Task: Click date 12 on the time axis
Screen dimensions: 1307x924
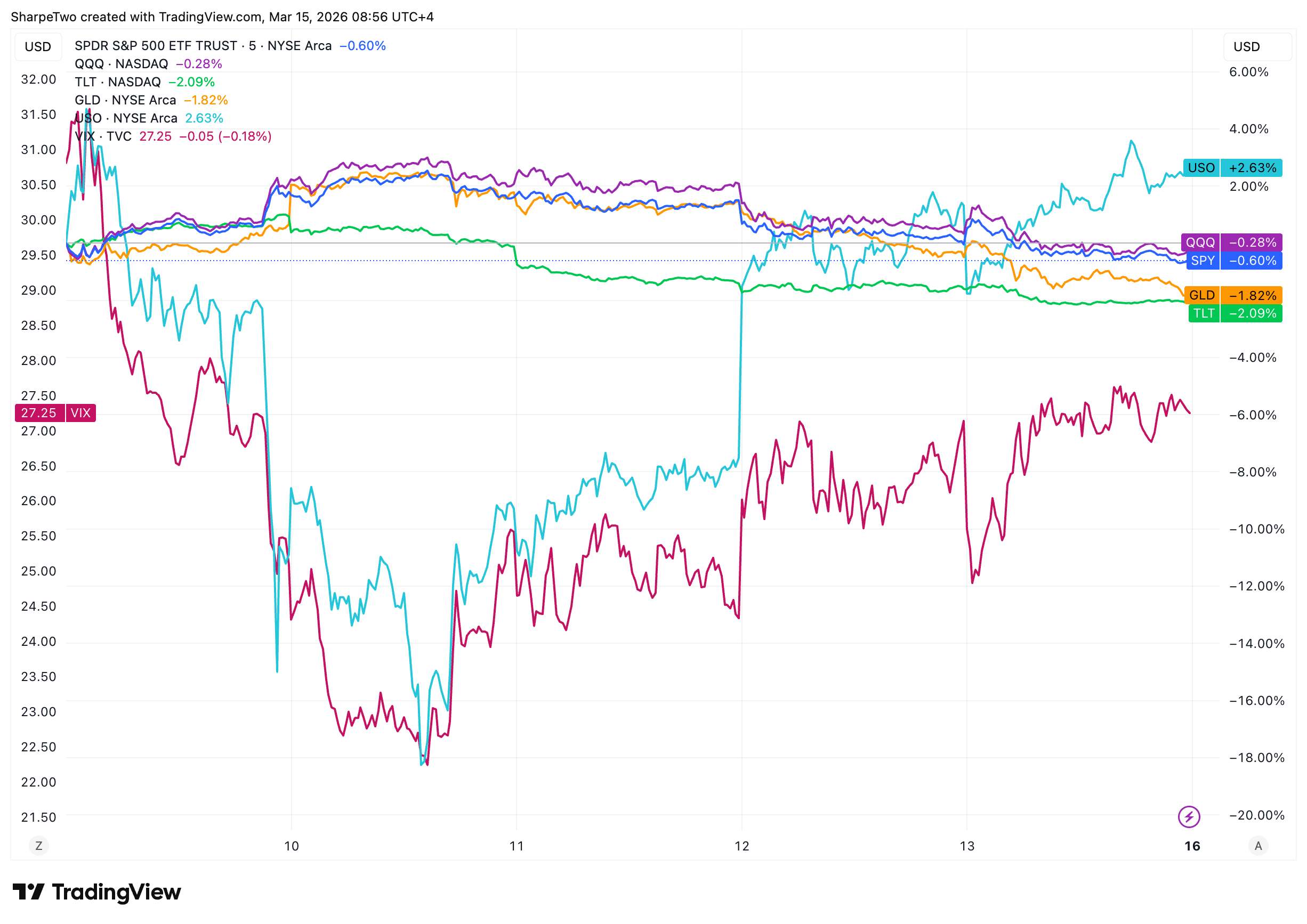Action: (742, 846)
